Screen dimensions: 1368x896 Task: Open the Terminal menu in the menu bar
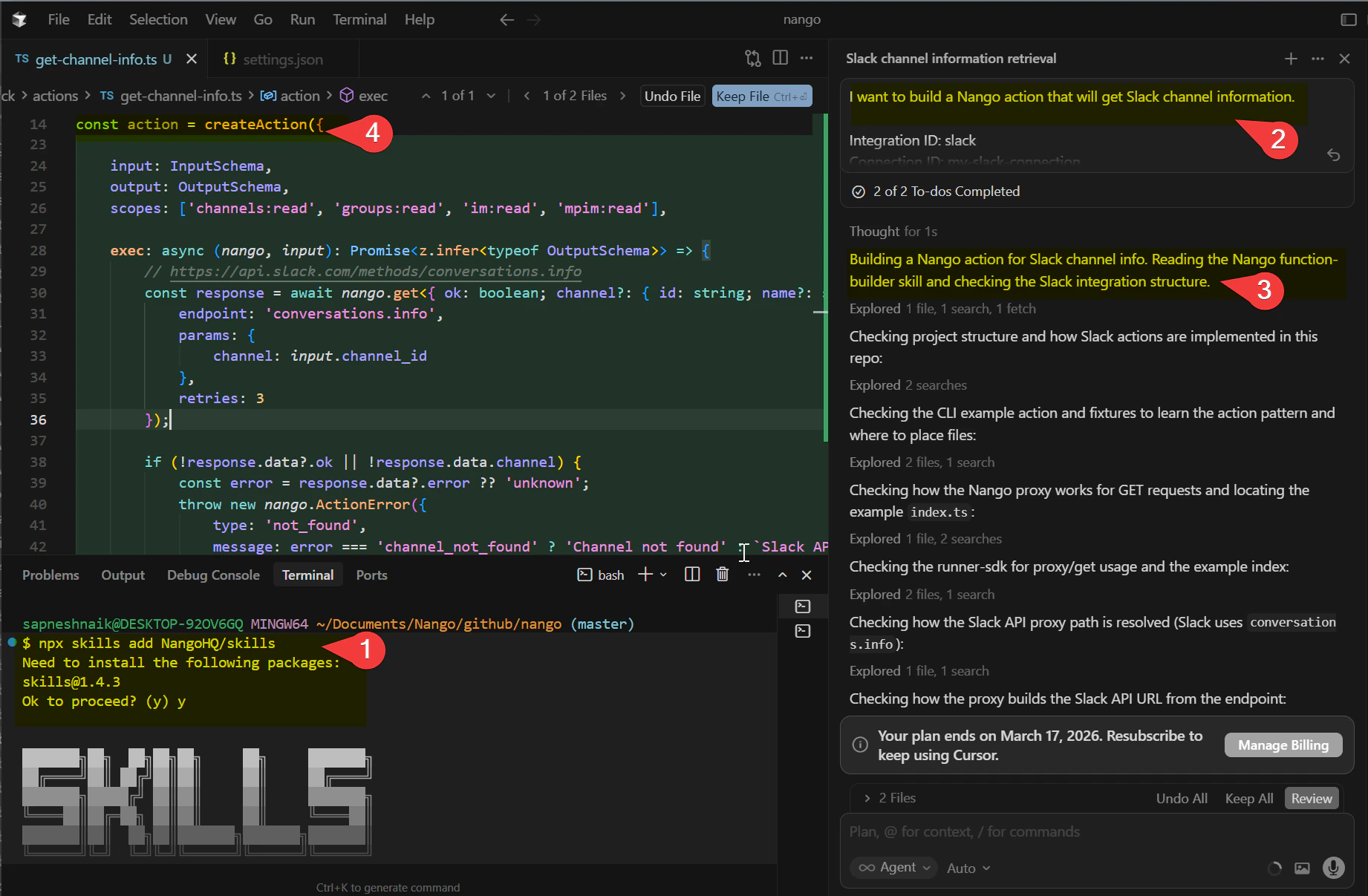pyautogui.click(x=359, y=19)
